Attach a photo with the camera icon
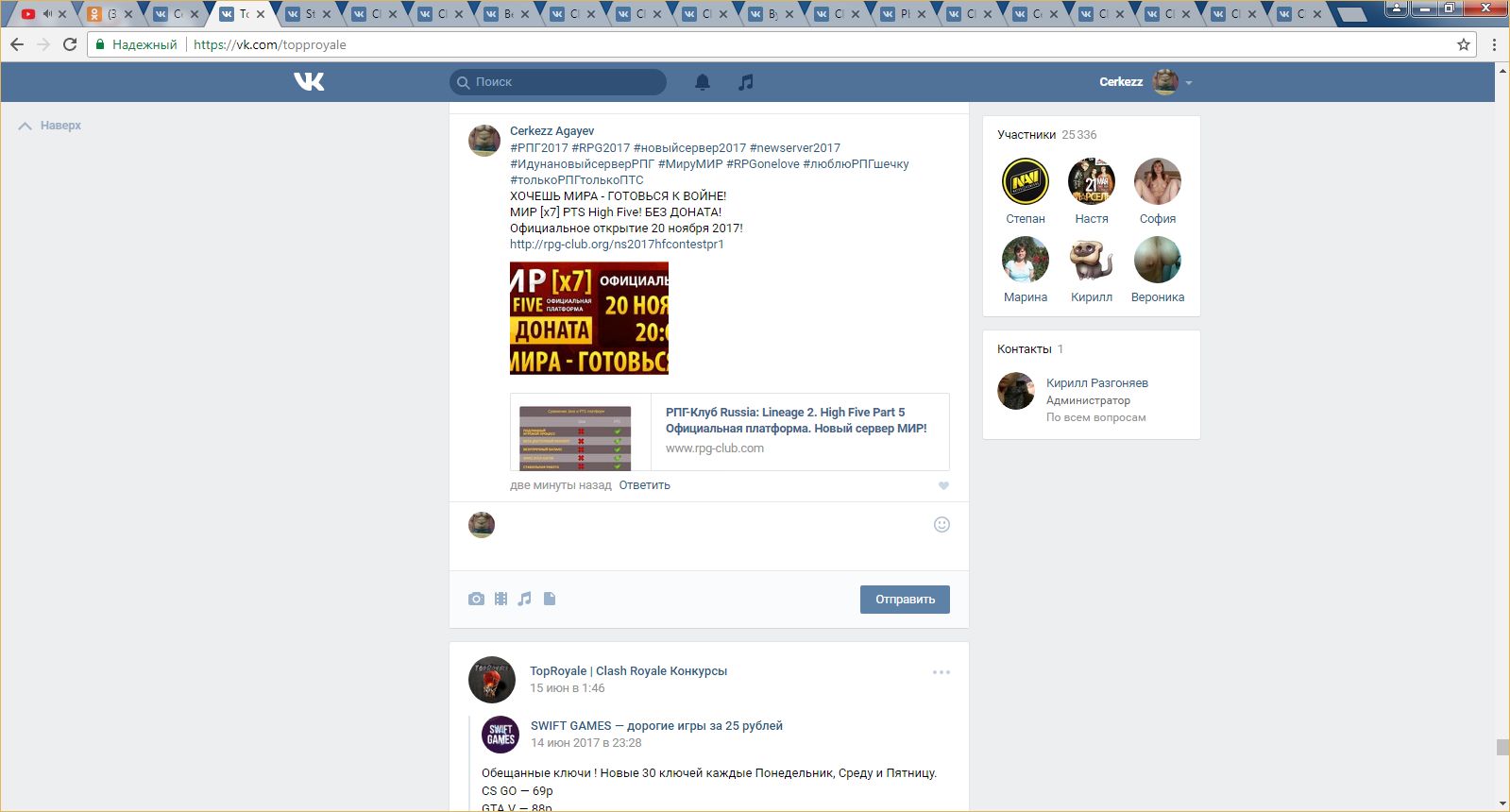This screenshot has width=1510, height=812. coord(476,599)
